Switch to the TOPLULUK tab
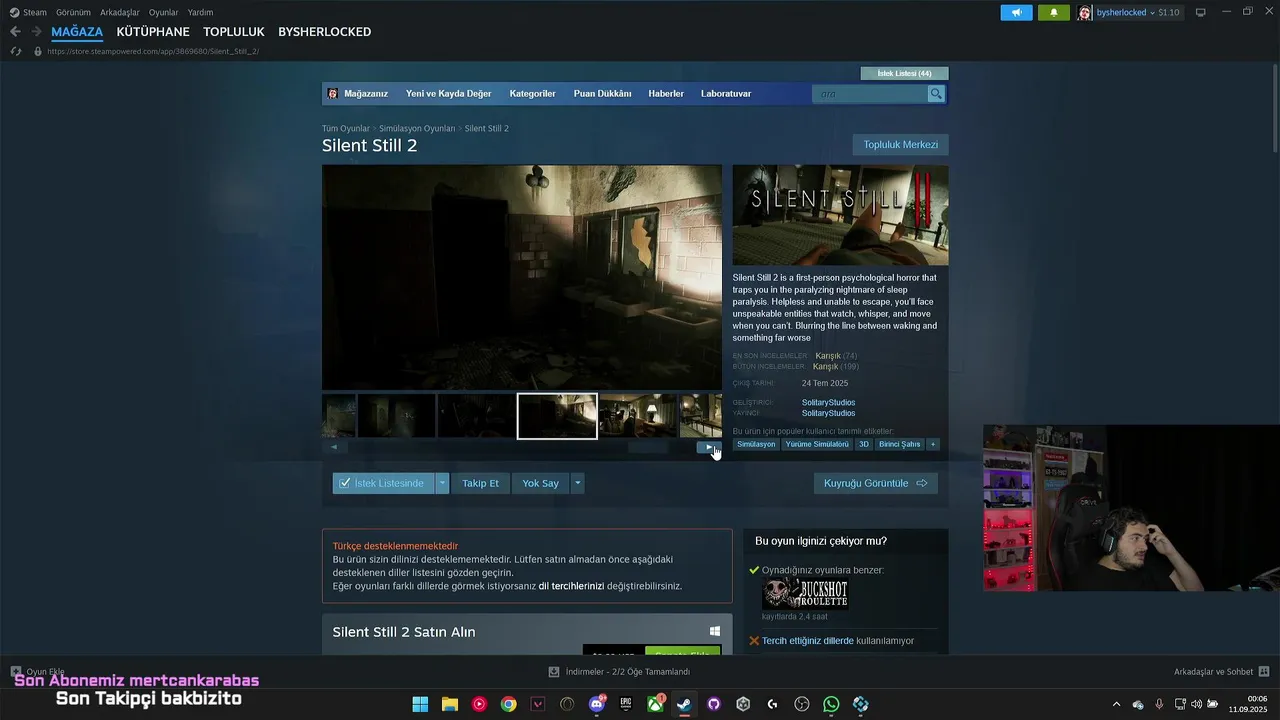1280x720 pixels. 234,32
